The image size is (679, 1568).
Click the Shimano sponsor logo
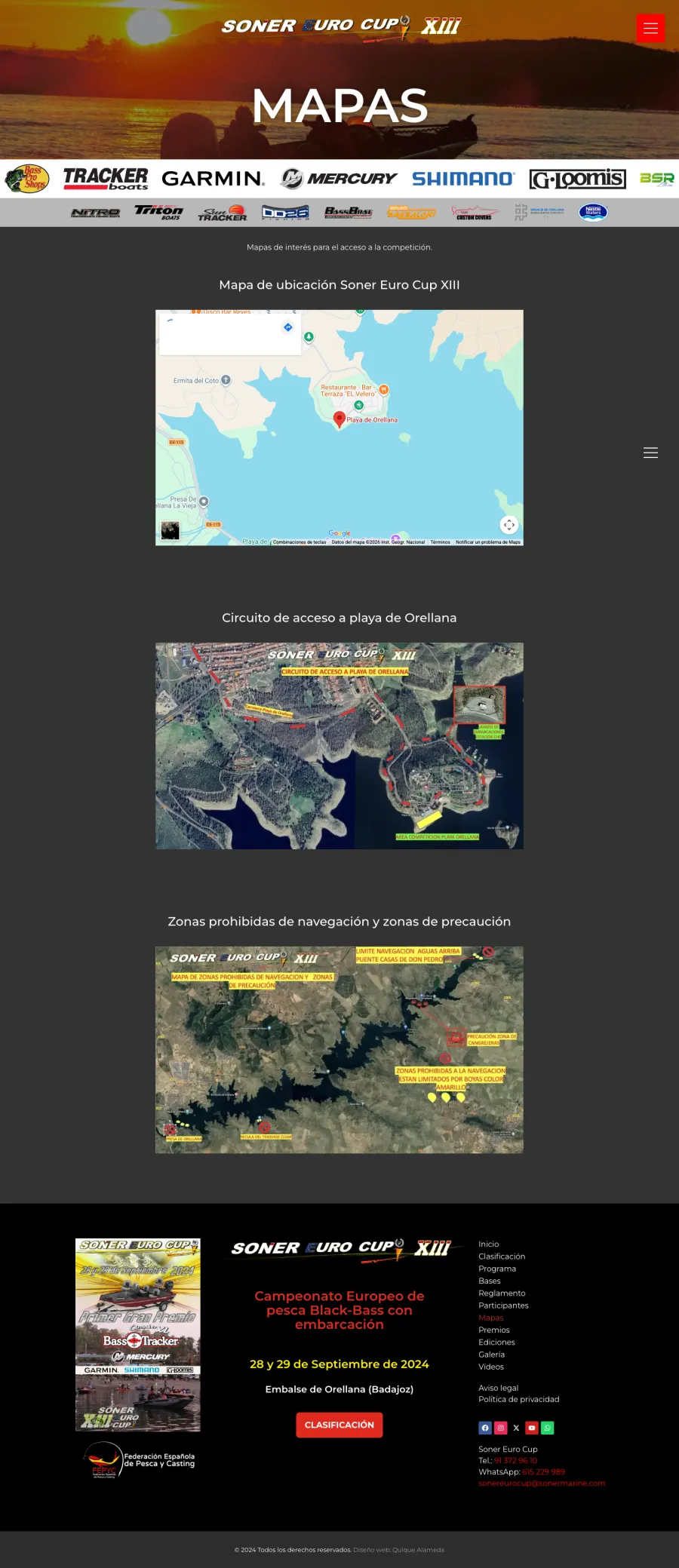point(463,179)
